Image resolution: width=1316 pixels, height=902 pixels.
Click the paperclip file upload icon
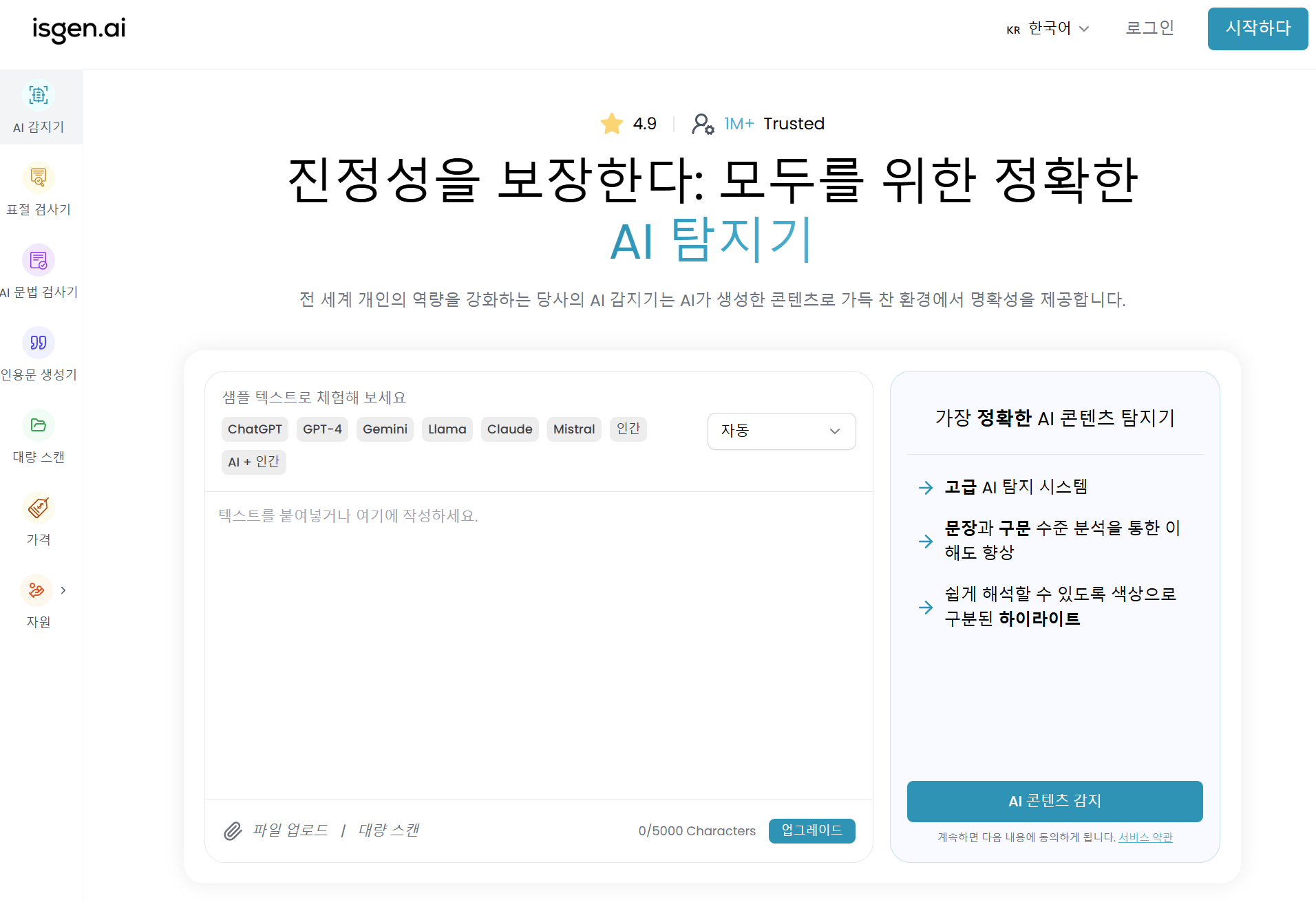[x=233, y=830]
